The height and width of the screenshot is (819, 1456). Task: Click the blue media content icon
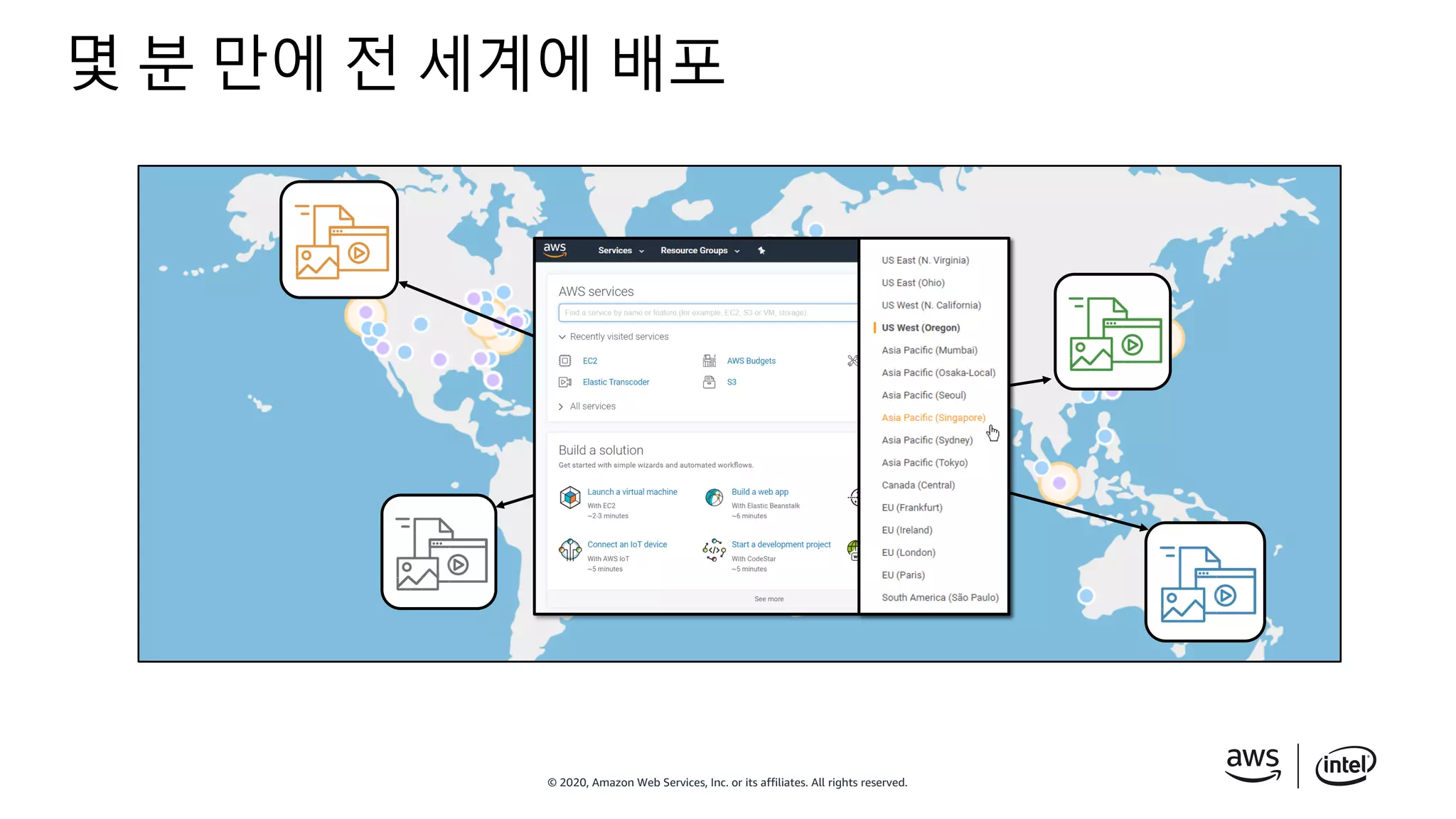1205,582
